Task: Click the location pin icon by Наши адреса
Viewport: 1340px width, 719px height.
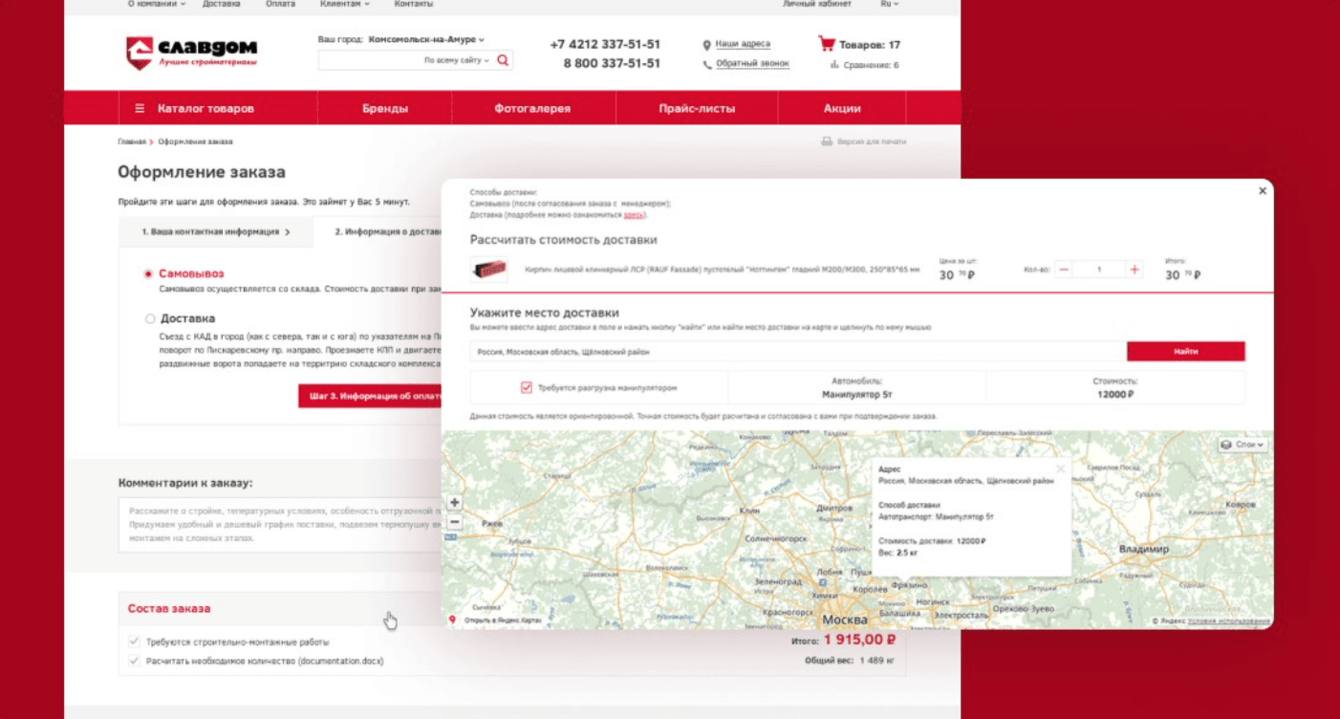Action: coord(707,45)
